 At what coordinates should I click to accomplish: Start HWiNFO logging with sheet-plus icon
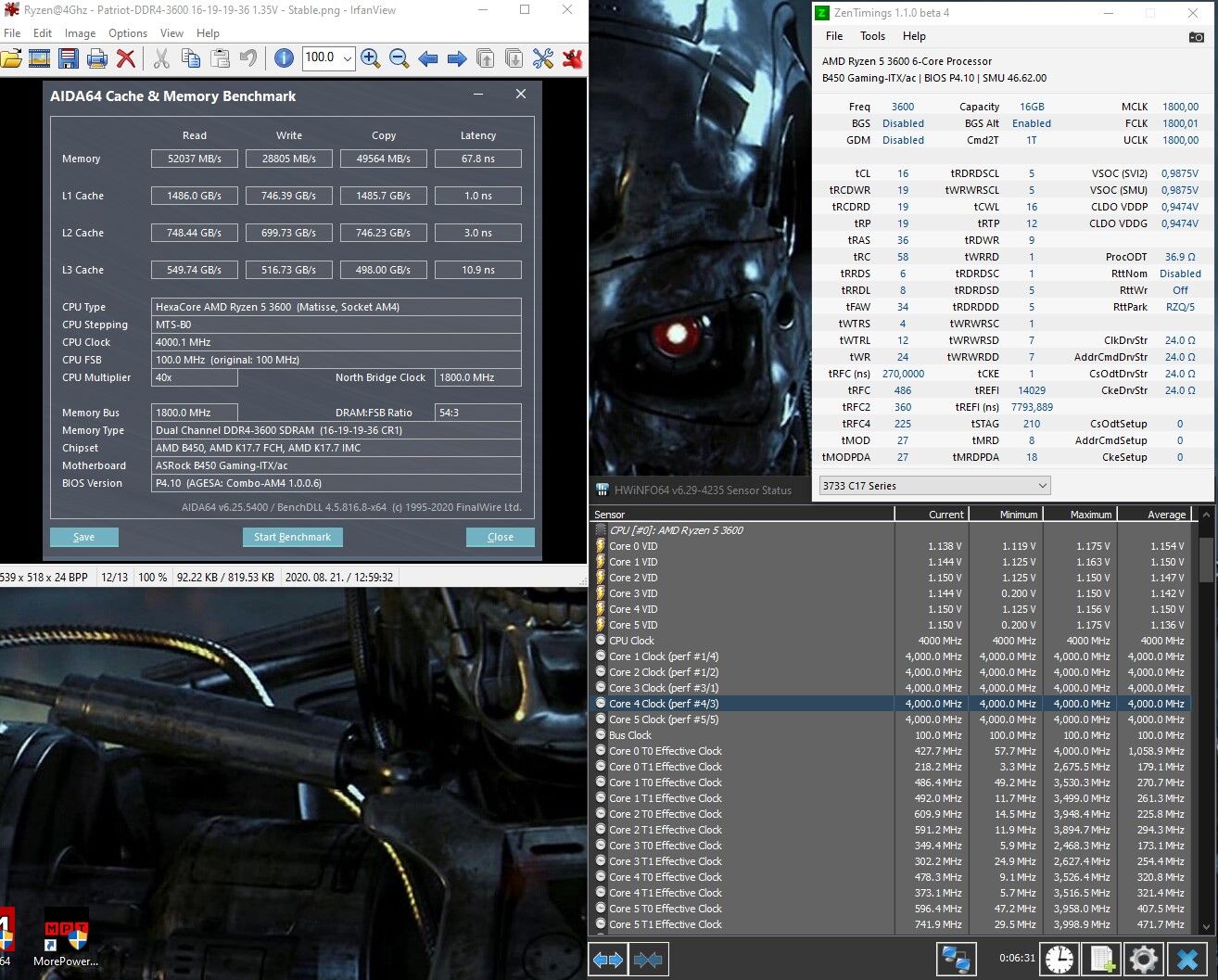coord(1101,959)
